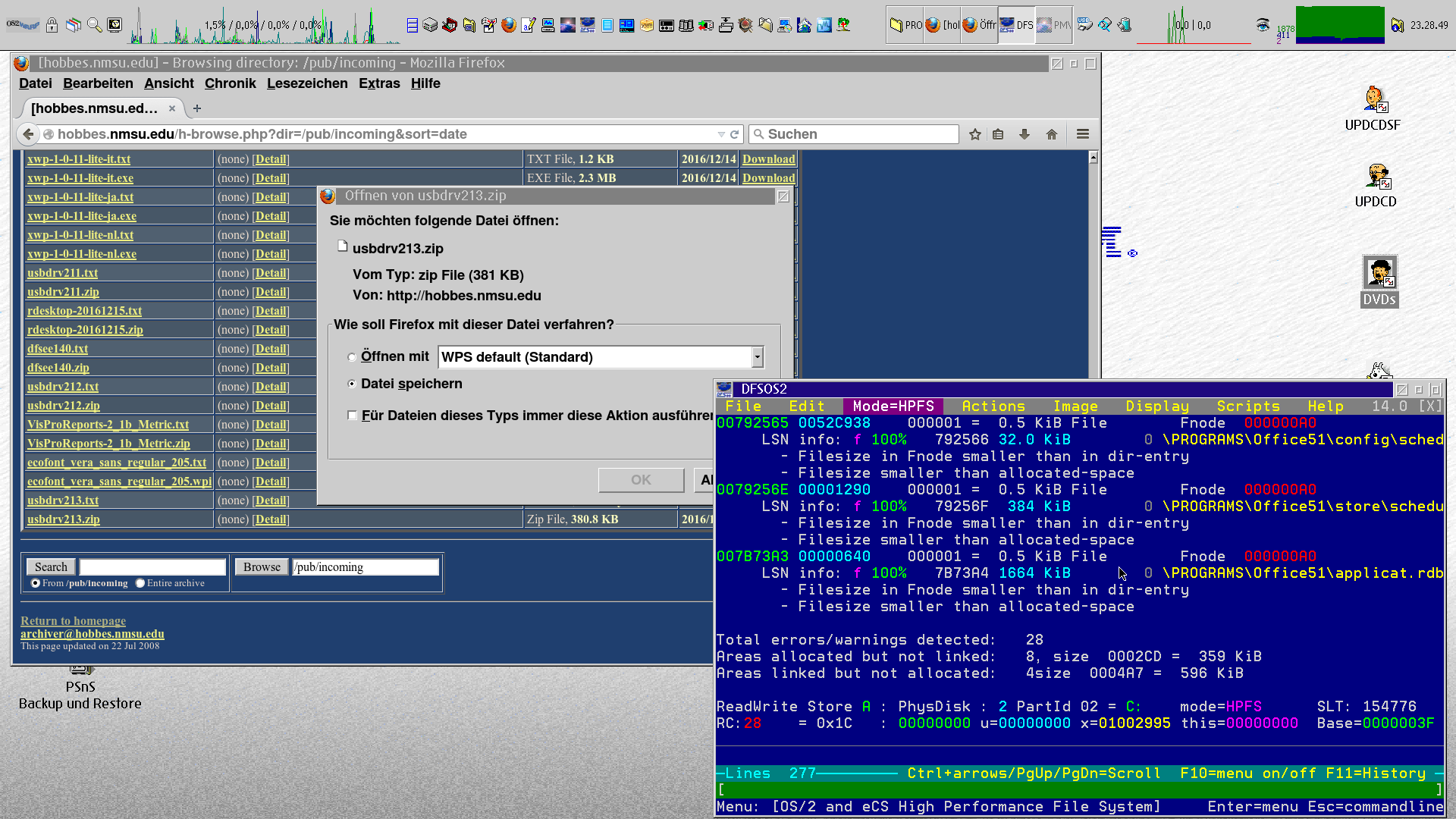This screenshot has width=1456, height=819.
Task: Open the DFSee File menu
Action: click(743, 406)
